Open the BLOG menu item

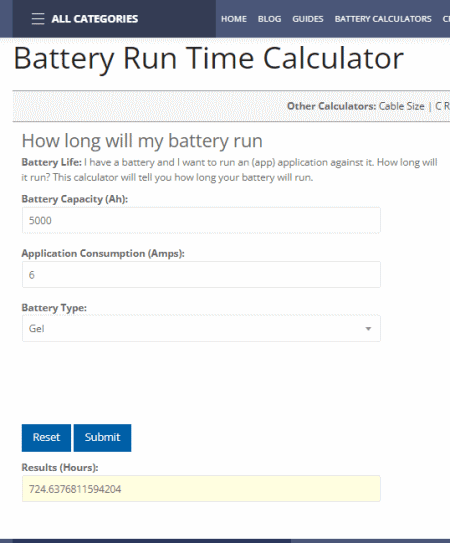(x=269, y=19)
